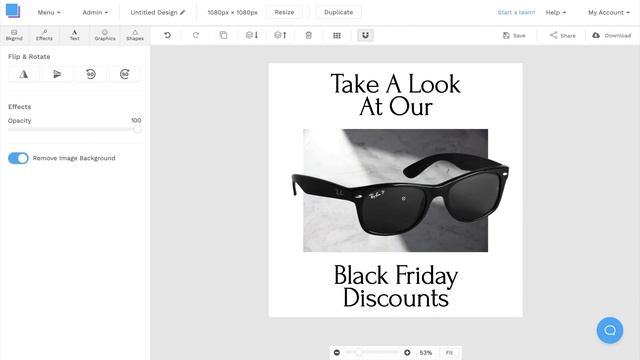Click the Save button

(514, 36)
